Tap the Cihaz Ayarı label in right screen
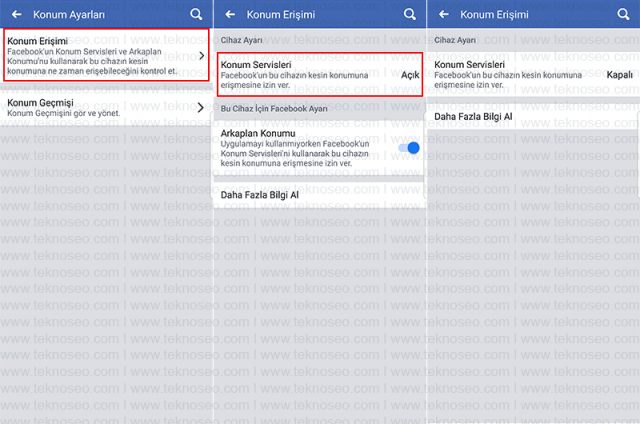This screenshot has height=424, width=640. coord(455,40)
